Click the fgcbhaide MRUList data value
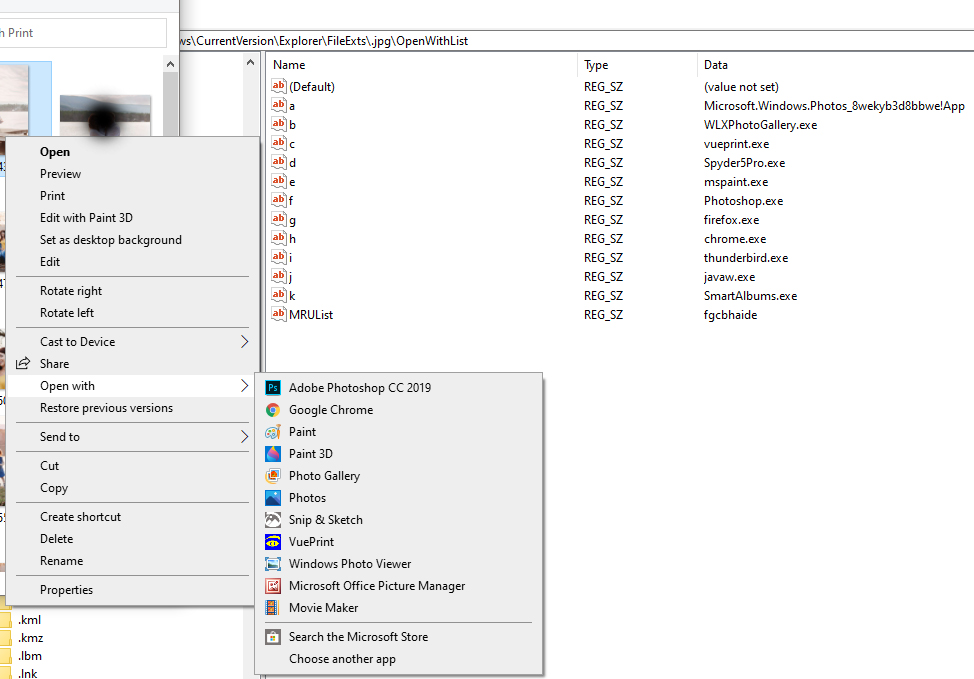974x679 pixels. (730, 315)
